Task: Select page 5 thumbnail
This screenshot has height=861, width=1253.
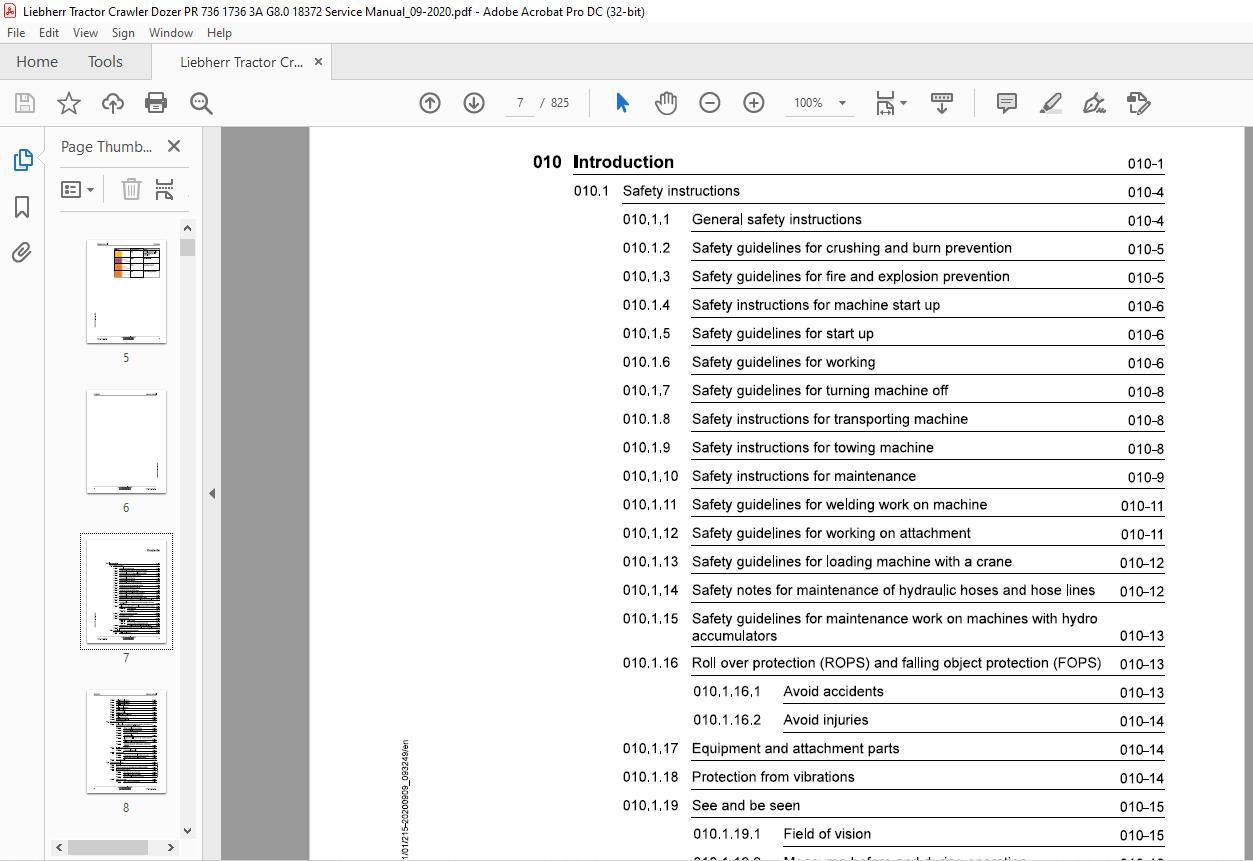Action: coord(126,292)
